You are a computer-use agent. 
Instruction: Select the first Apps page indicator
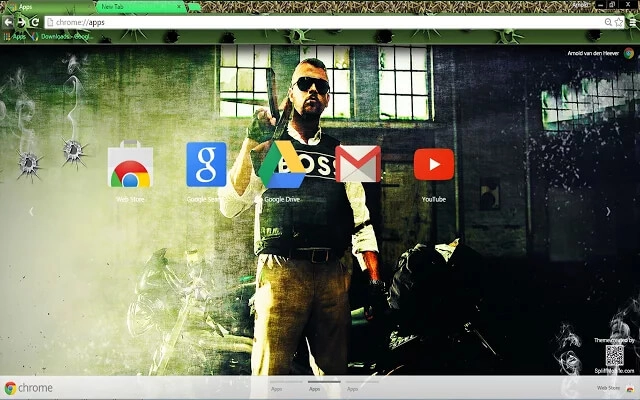point(286,386)
